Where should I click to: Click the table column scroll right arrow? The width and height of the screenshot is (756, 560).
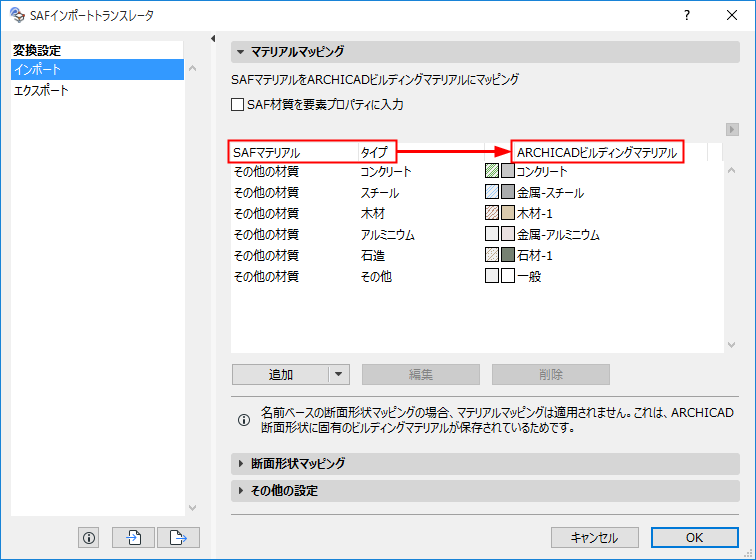pos(732,129)
